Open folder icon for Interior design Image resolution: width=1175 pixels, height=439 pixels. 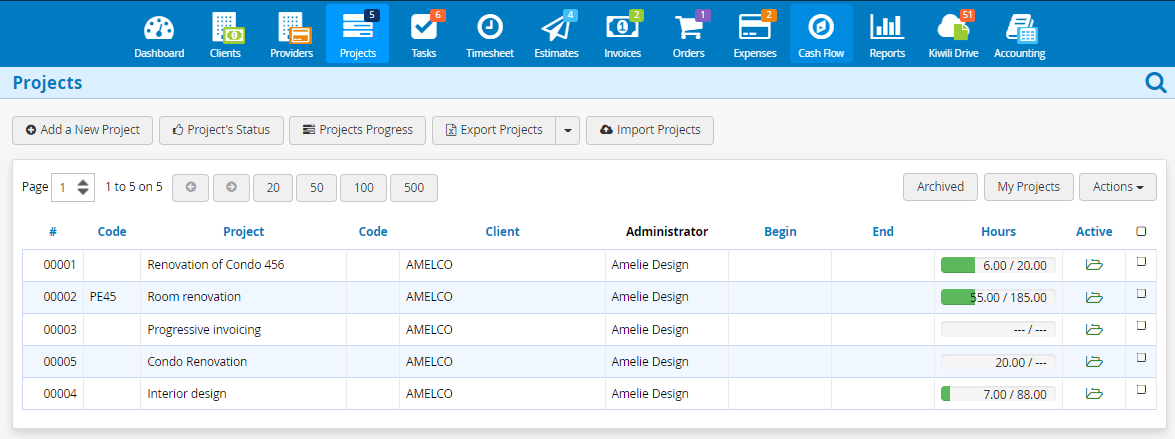pyautogui.click(x=1094, y=393)
